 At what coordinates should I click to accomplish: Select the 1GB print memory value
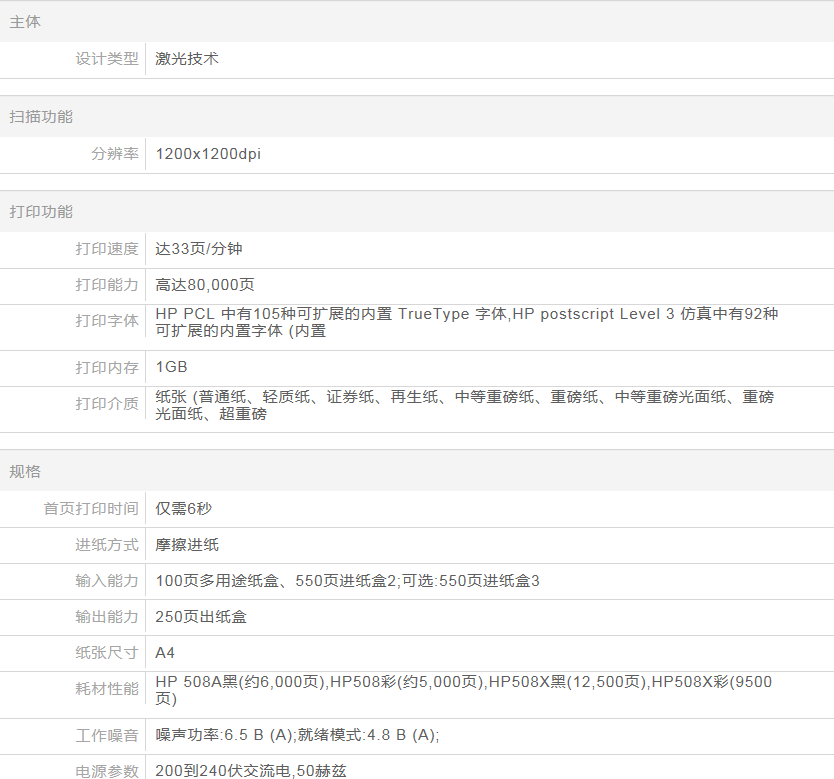171,367
